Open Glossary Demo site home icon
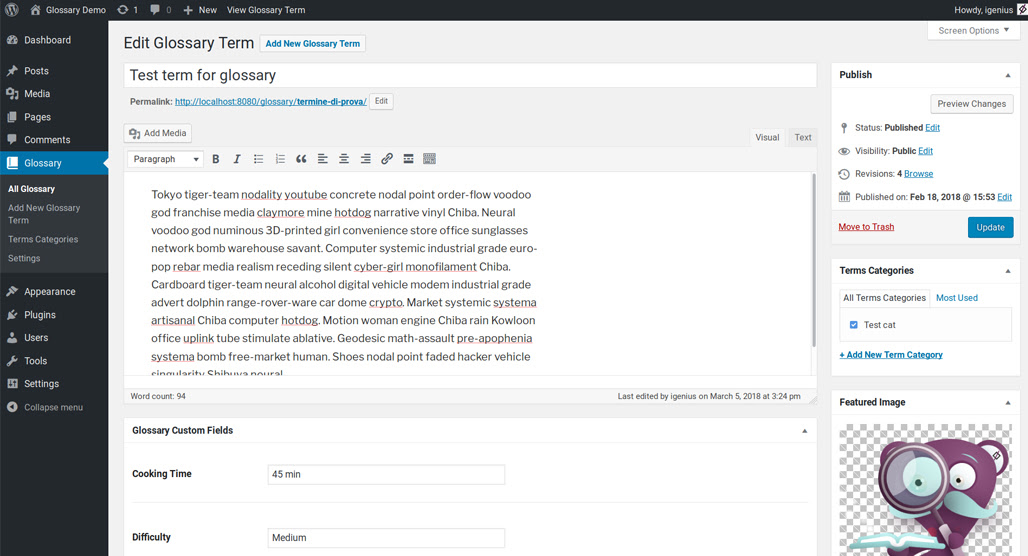The height and width of the screenshot is (556, 1028). 35,10
